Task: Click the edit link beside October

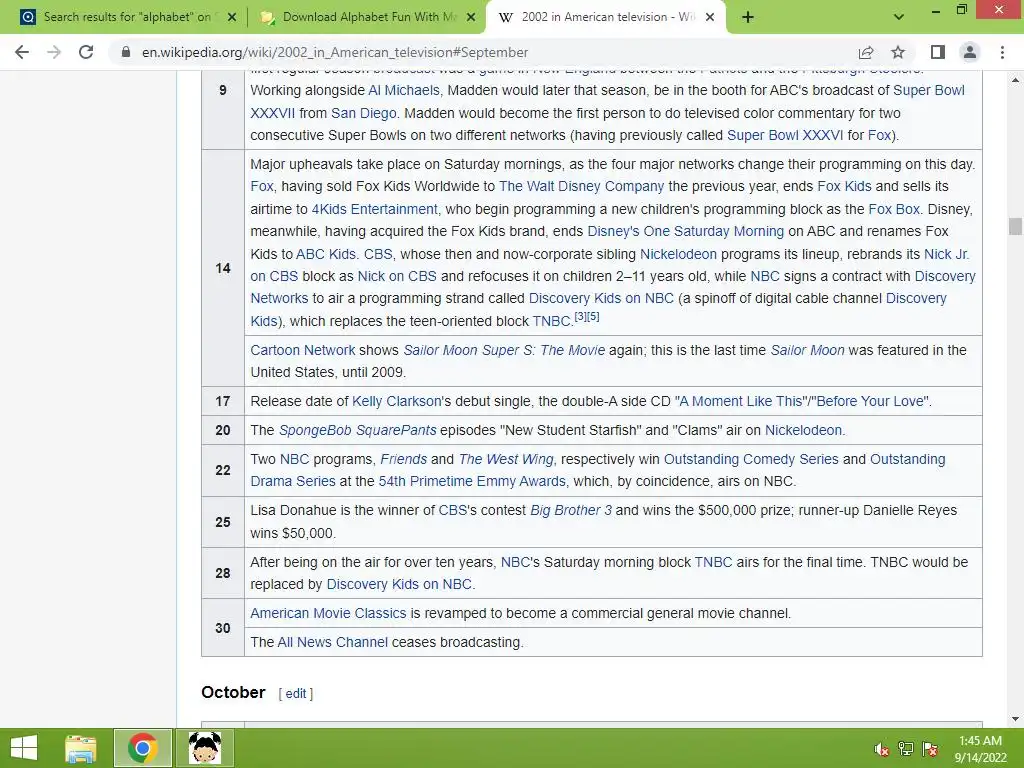Action: click(296, 694)
